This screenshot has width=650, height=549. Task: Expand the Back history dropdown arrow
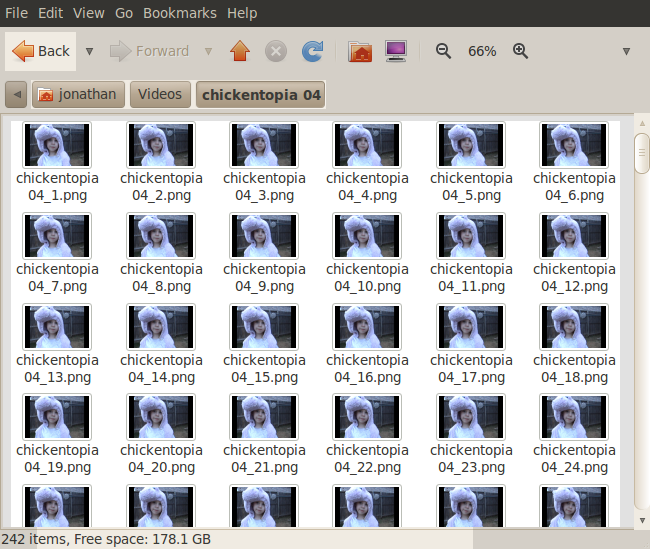[x=89, y=51]
